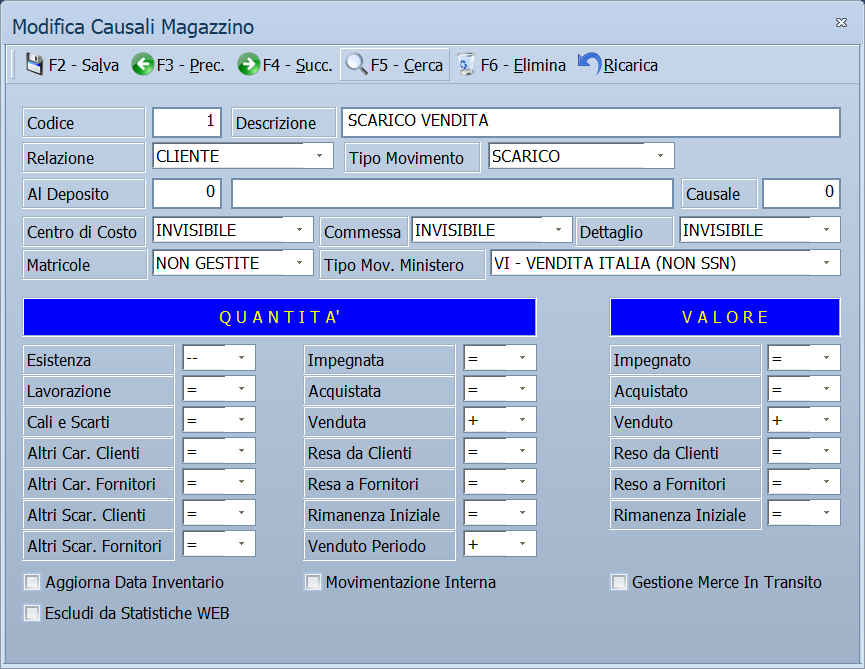This screenshot has width=865, height=669.
Task: Click the floppy disk Salva icon
Action: coord(34,65)
